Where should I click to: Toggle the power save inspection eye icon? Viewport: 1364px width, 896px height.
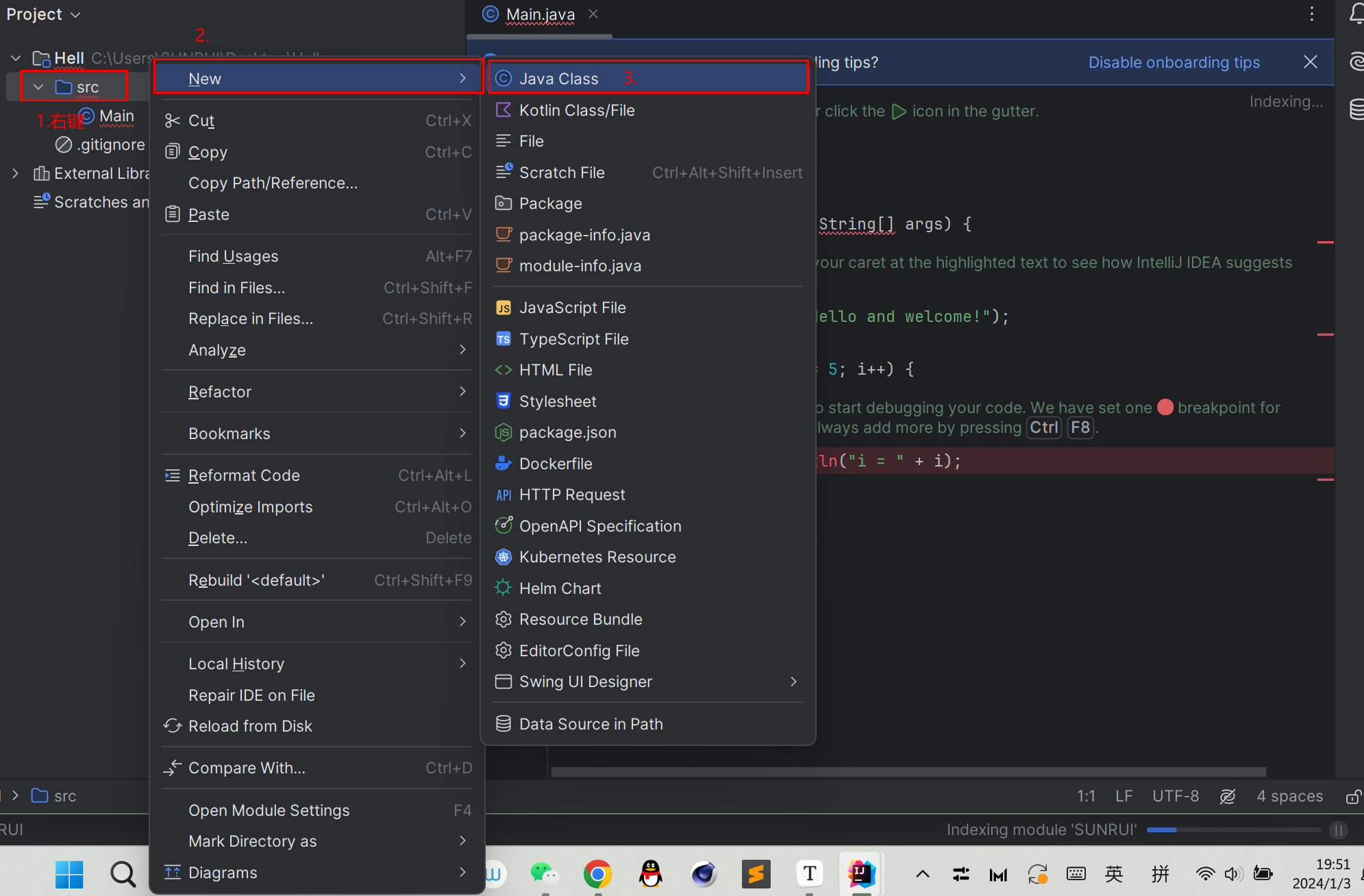pos(1228,797)
